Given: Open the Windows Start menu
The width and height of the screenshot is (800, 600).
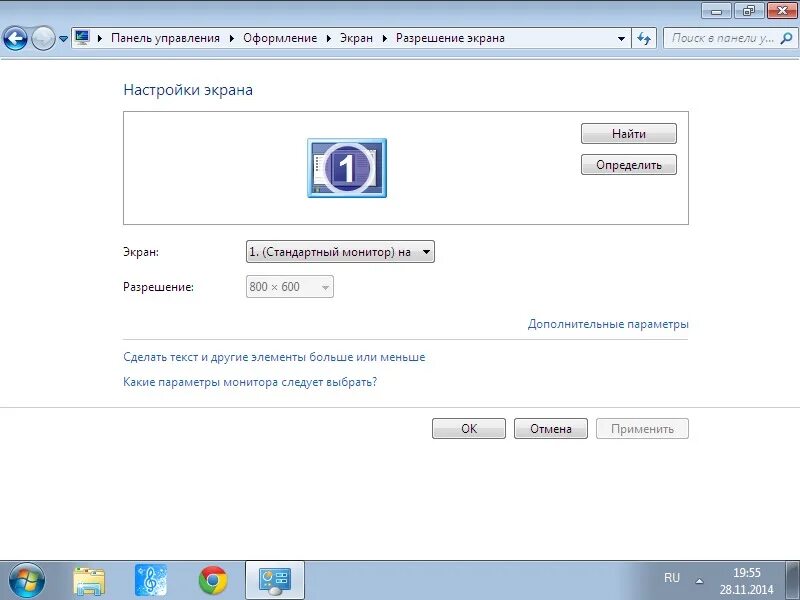Looking at the screenshot, I should point(27,580).
